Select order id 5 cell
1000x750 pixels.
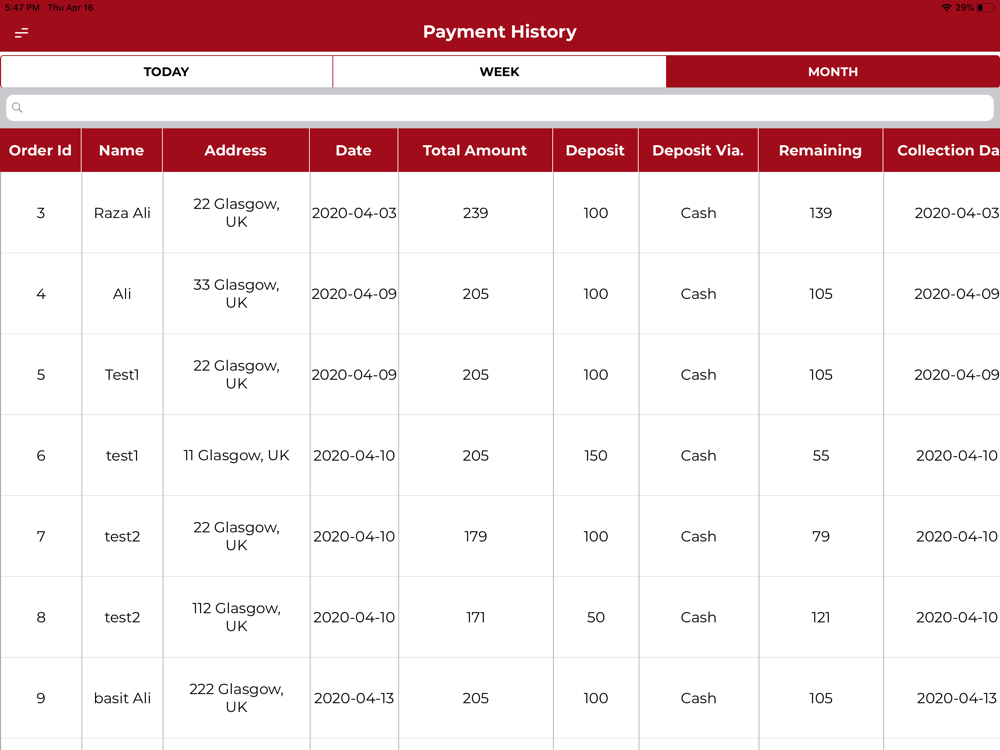pyautogui.click(x=41, y=375)
